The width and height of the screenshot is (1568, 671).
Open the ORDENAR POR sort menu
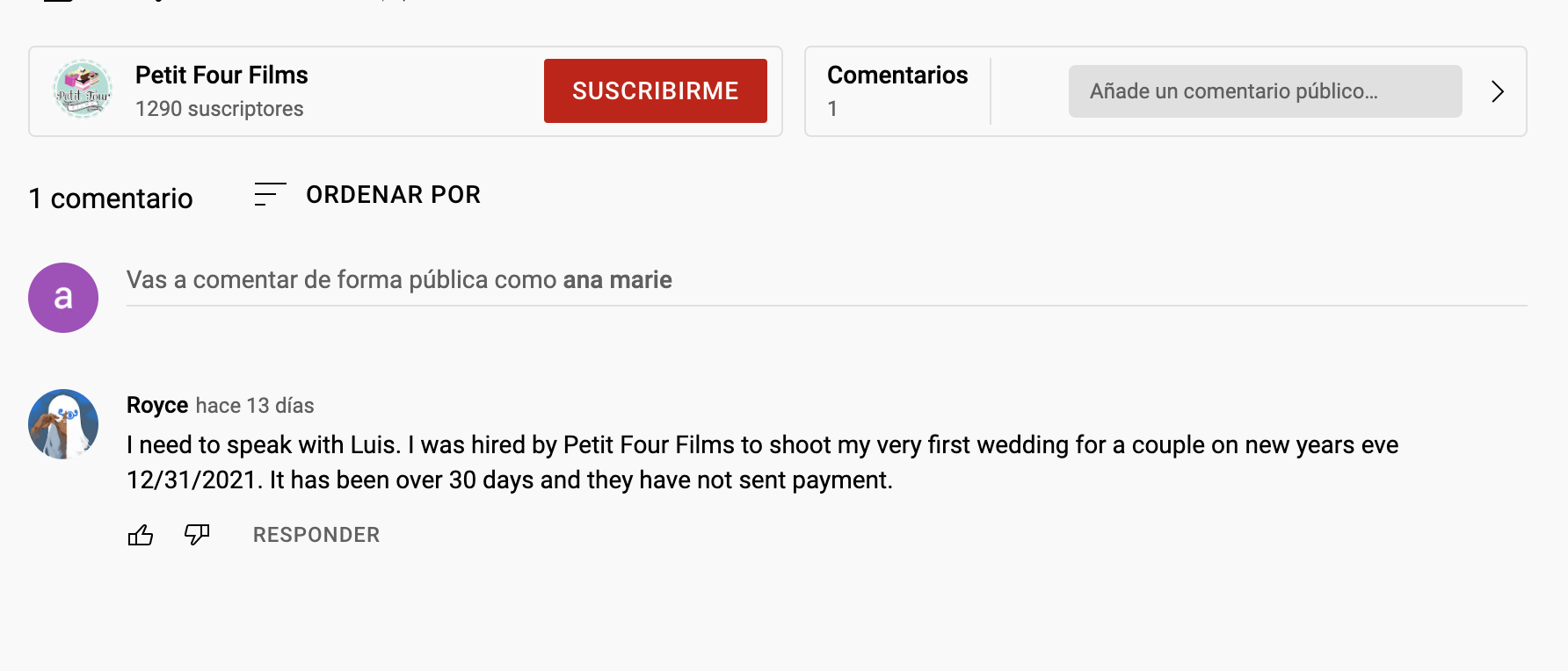[x=393, y=194]
